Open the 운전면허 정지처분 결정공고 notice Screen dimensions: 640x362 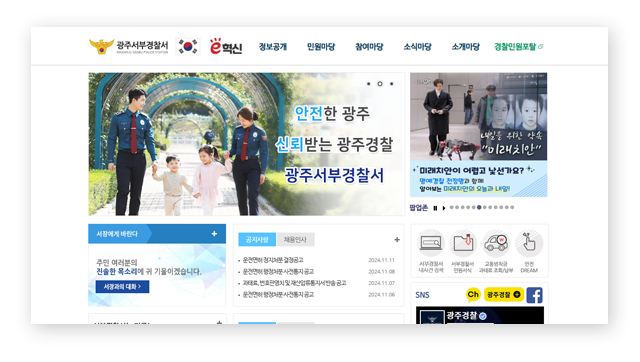273,260
